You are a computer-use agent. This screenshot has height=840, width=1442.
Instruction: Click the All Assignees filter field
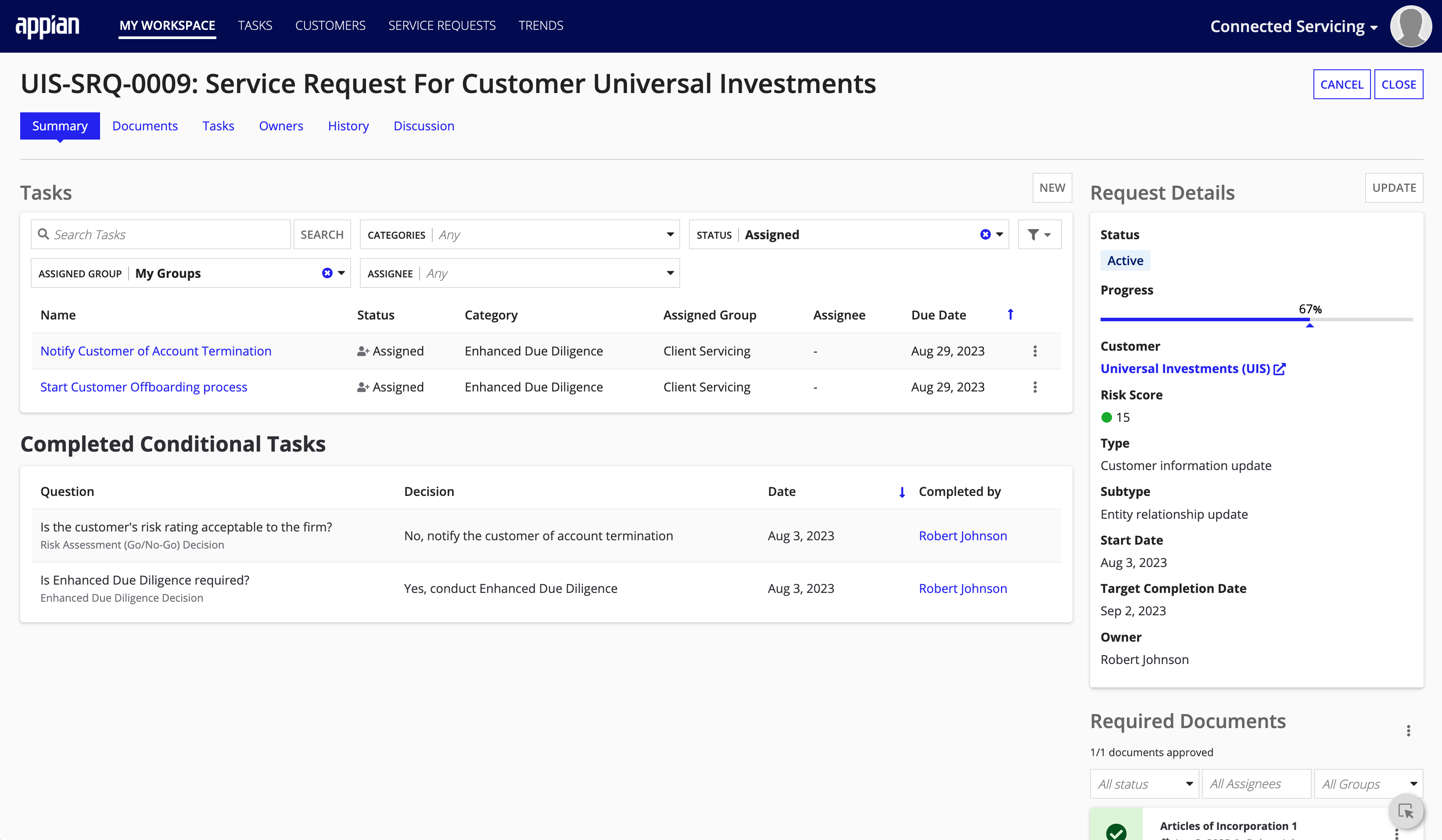(1256, 784)
